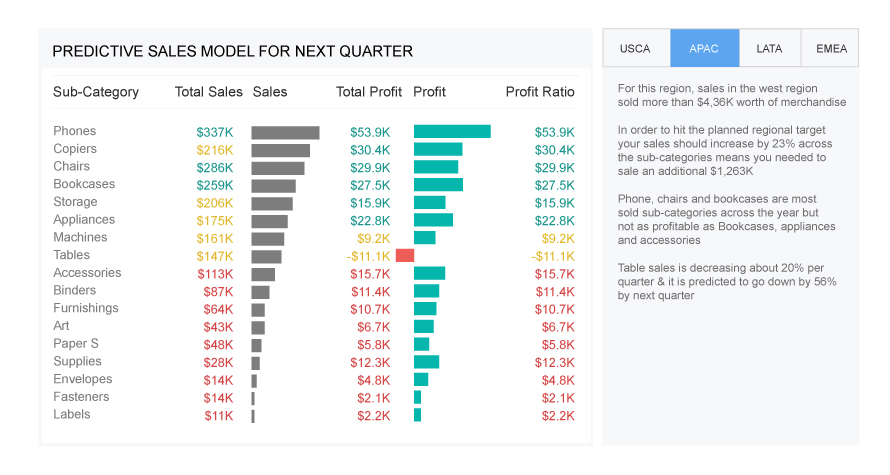Click the teal Bookcases profit bar

(x=438, y=185)
